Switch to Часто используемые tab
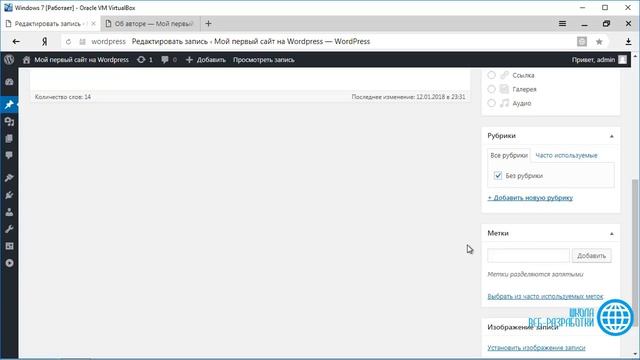The height and width of the screenshot is (360, 640). click(566, 156)
